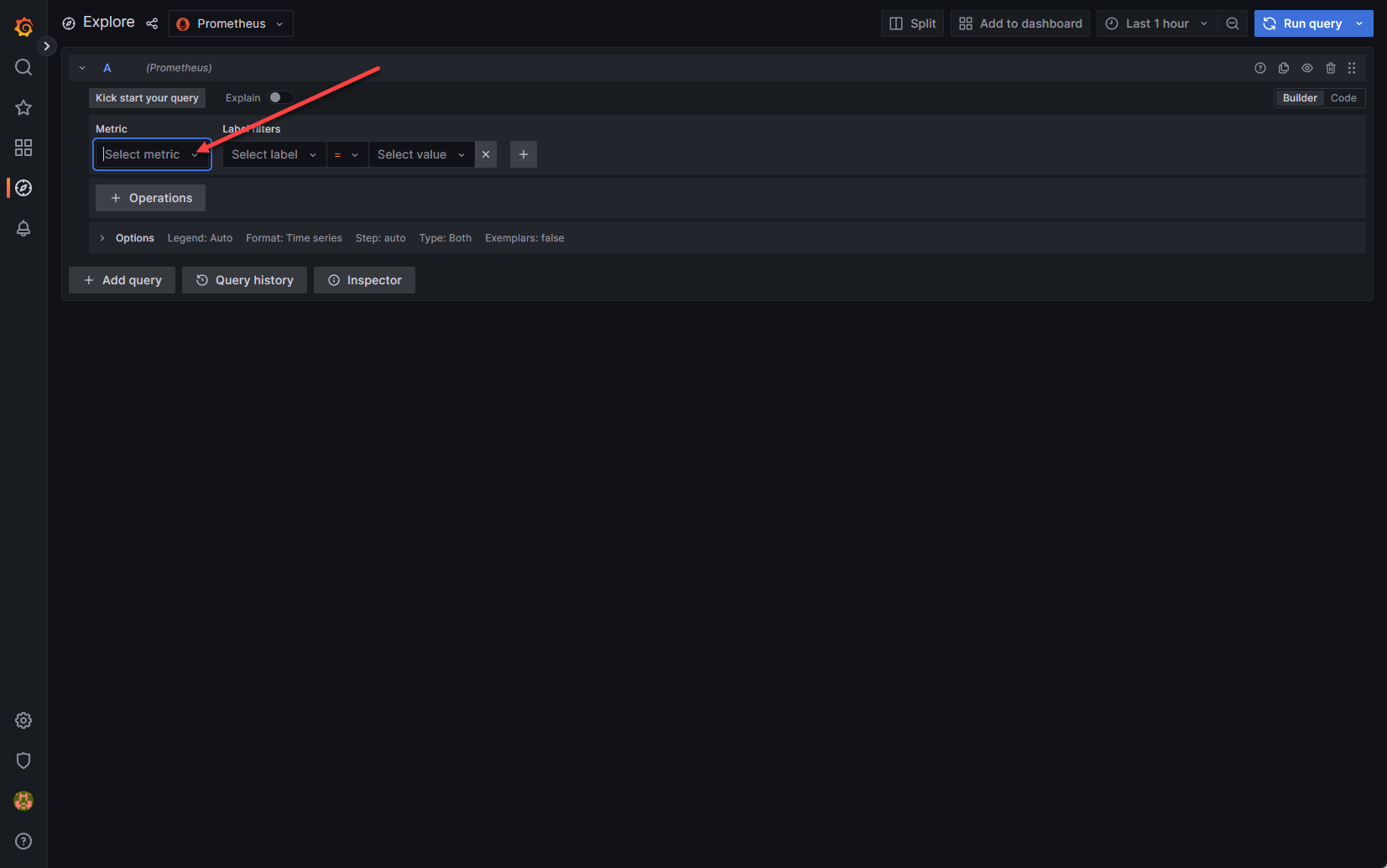Open the Search icon in sidebar
Screen dimensions: 1387x868
(x=23, y=67)
